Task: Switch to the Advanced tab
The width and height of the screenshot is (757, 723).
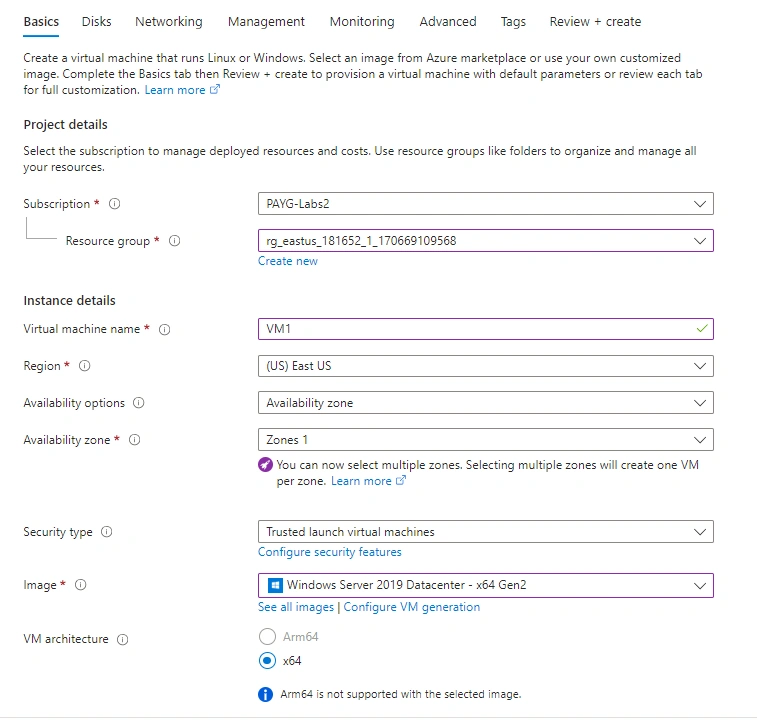Action: (448, 22)
